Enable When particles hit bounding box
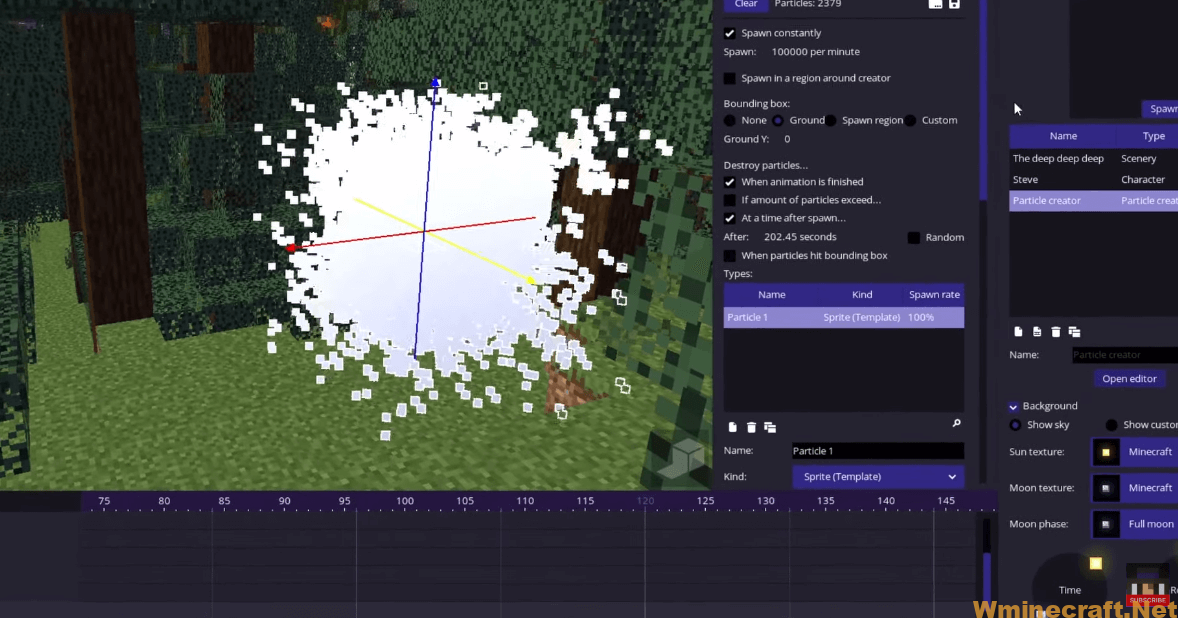 (729, 255)
